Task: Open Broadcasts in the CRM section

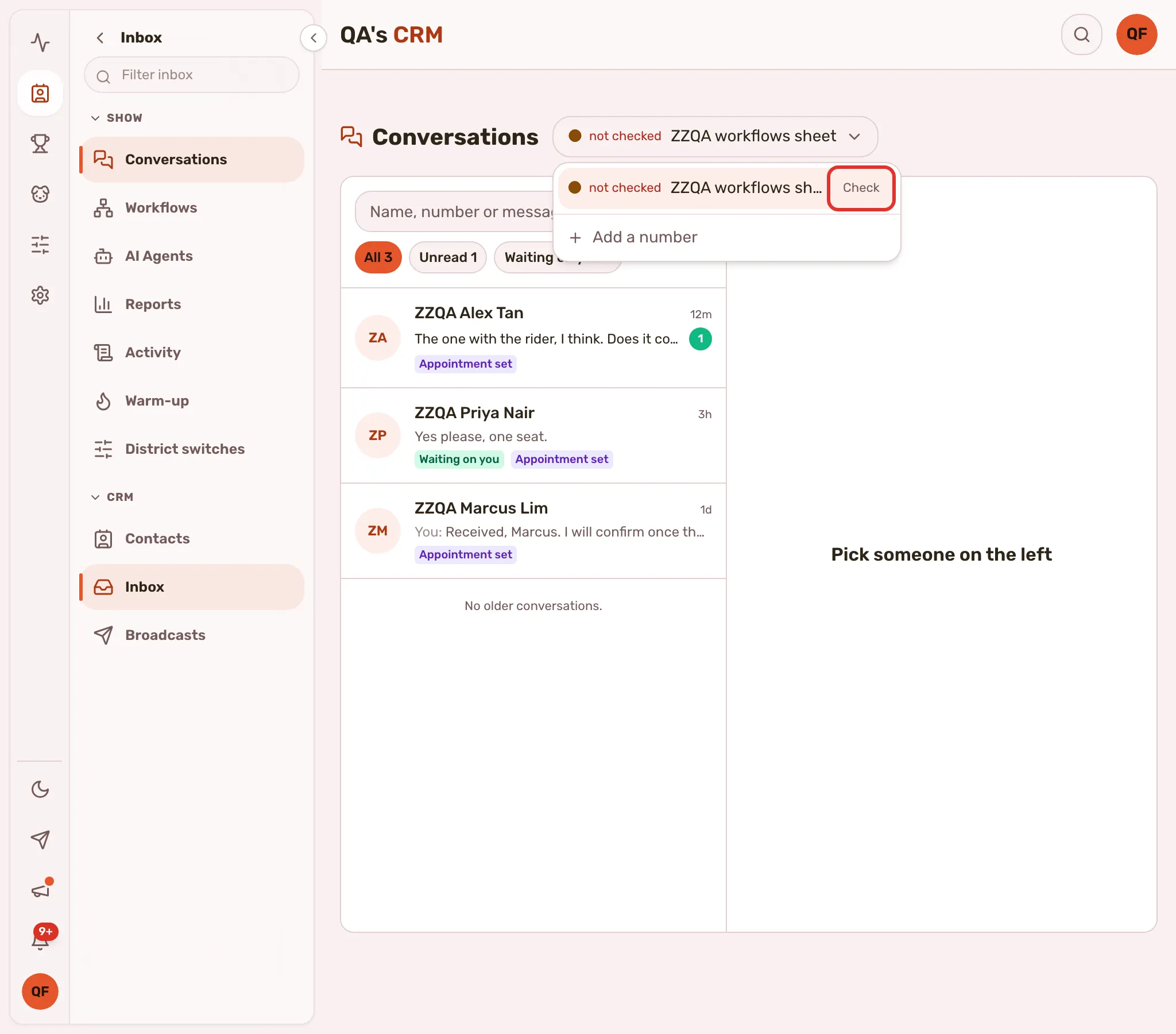Action: (192, 635)
